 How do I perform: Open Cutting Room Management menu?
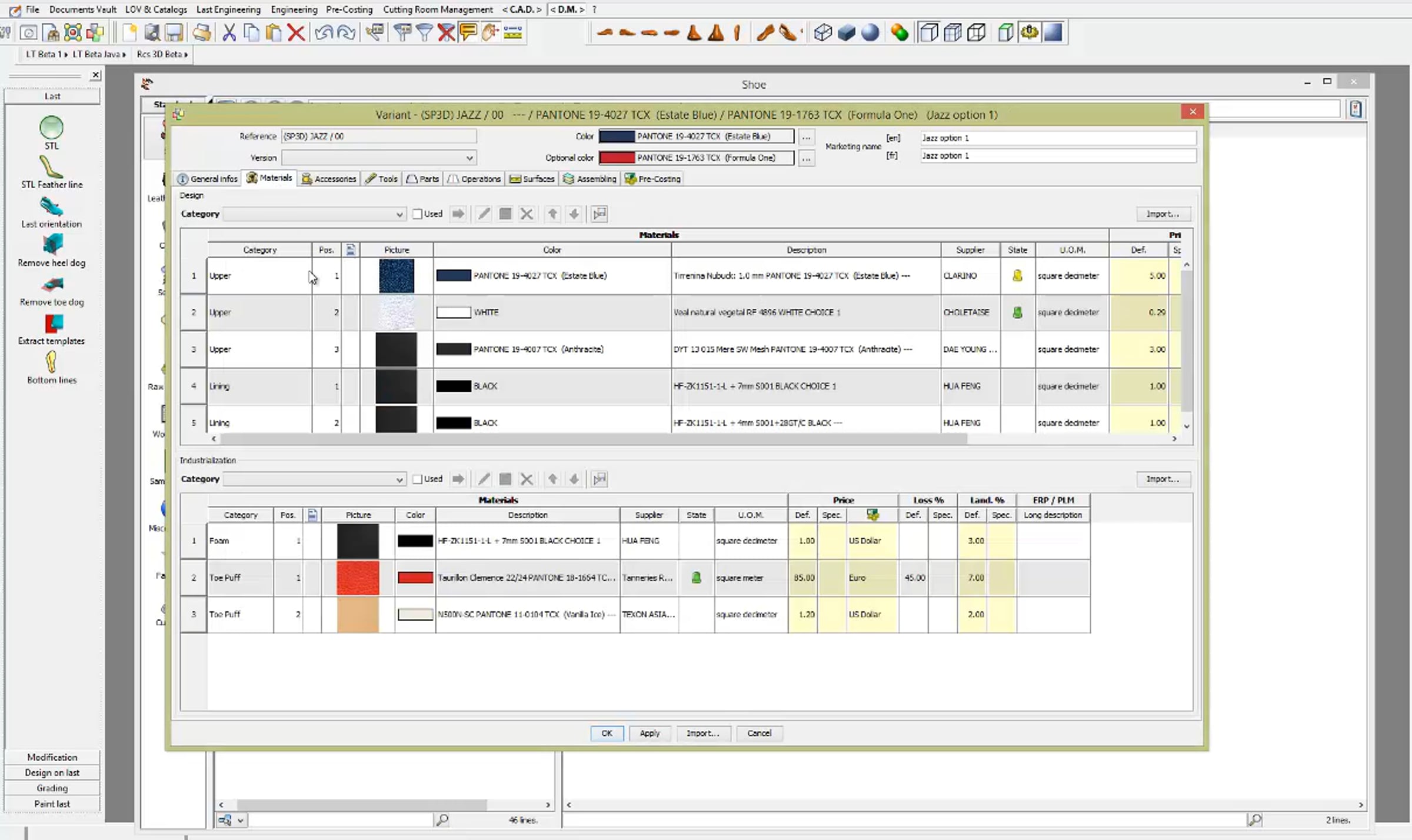click(x=438, y=9)
